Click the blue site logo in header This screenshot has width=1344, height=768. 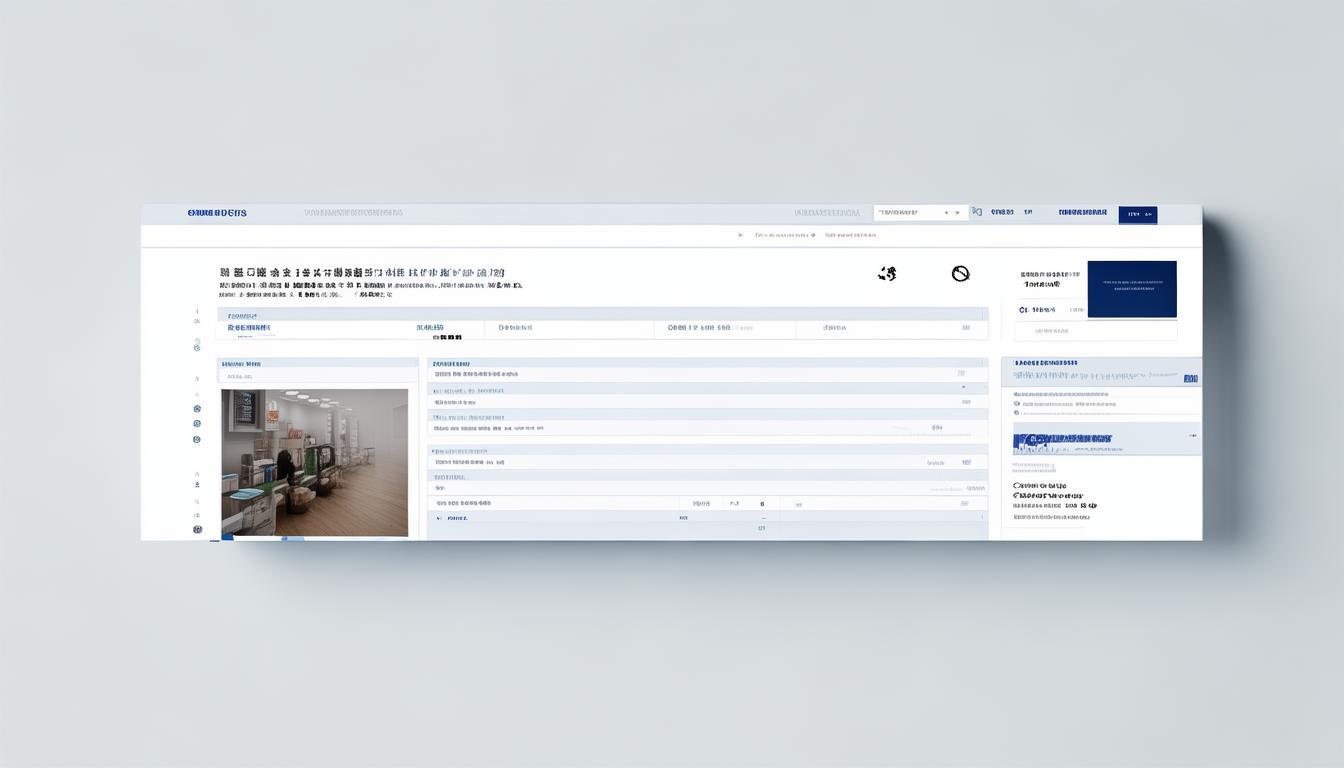point(217,213)
